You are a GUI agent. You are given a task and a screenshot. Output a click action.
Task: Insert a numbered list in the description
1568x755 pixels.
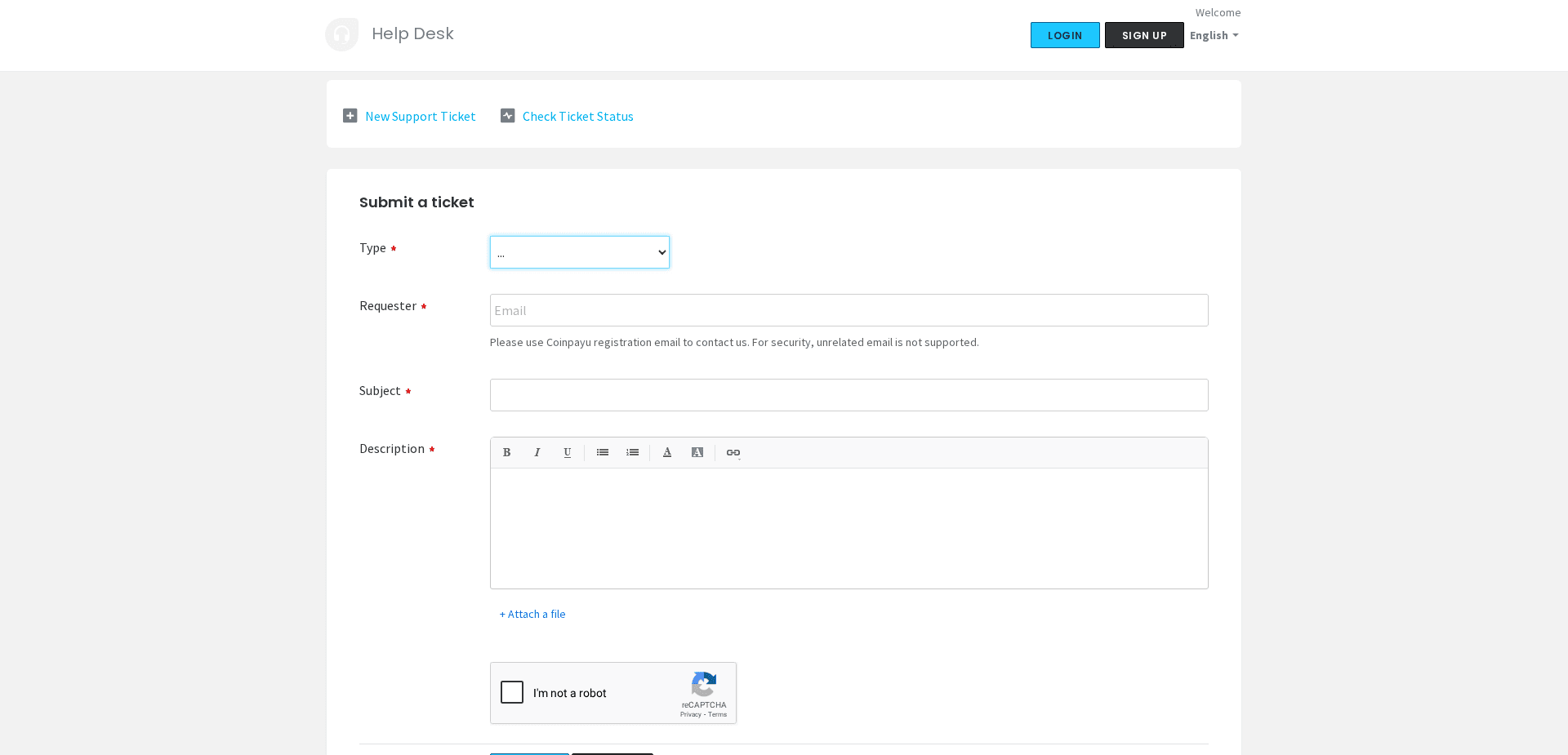(x=632, y=452)
